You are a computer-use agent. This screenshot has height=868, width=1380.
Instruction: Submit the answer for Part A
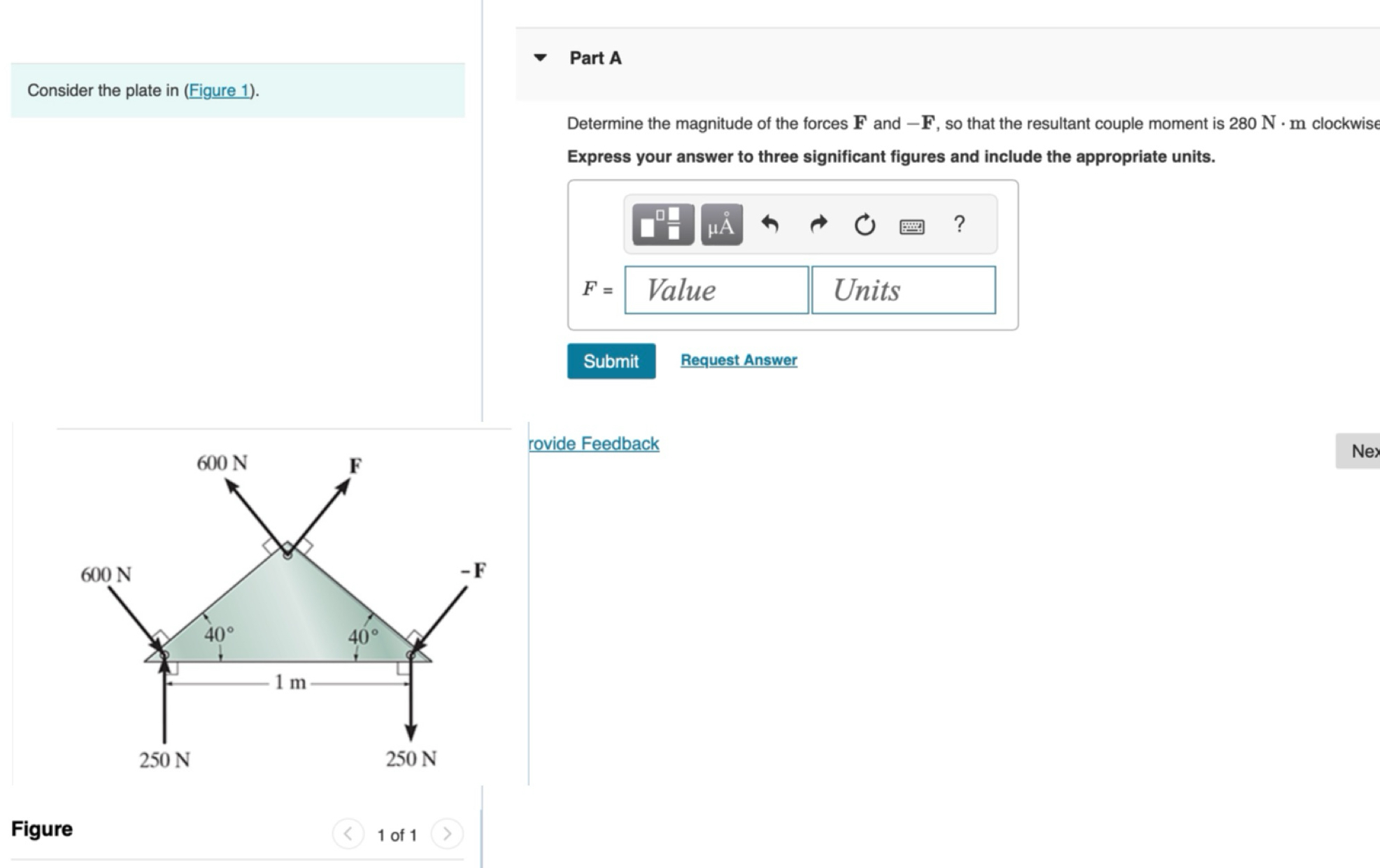tap(610, 361)
